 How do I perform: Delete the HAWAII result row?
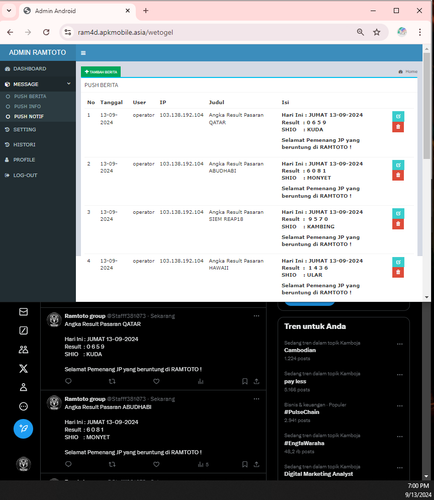(398, 272)
